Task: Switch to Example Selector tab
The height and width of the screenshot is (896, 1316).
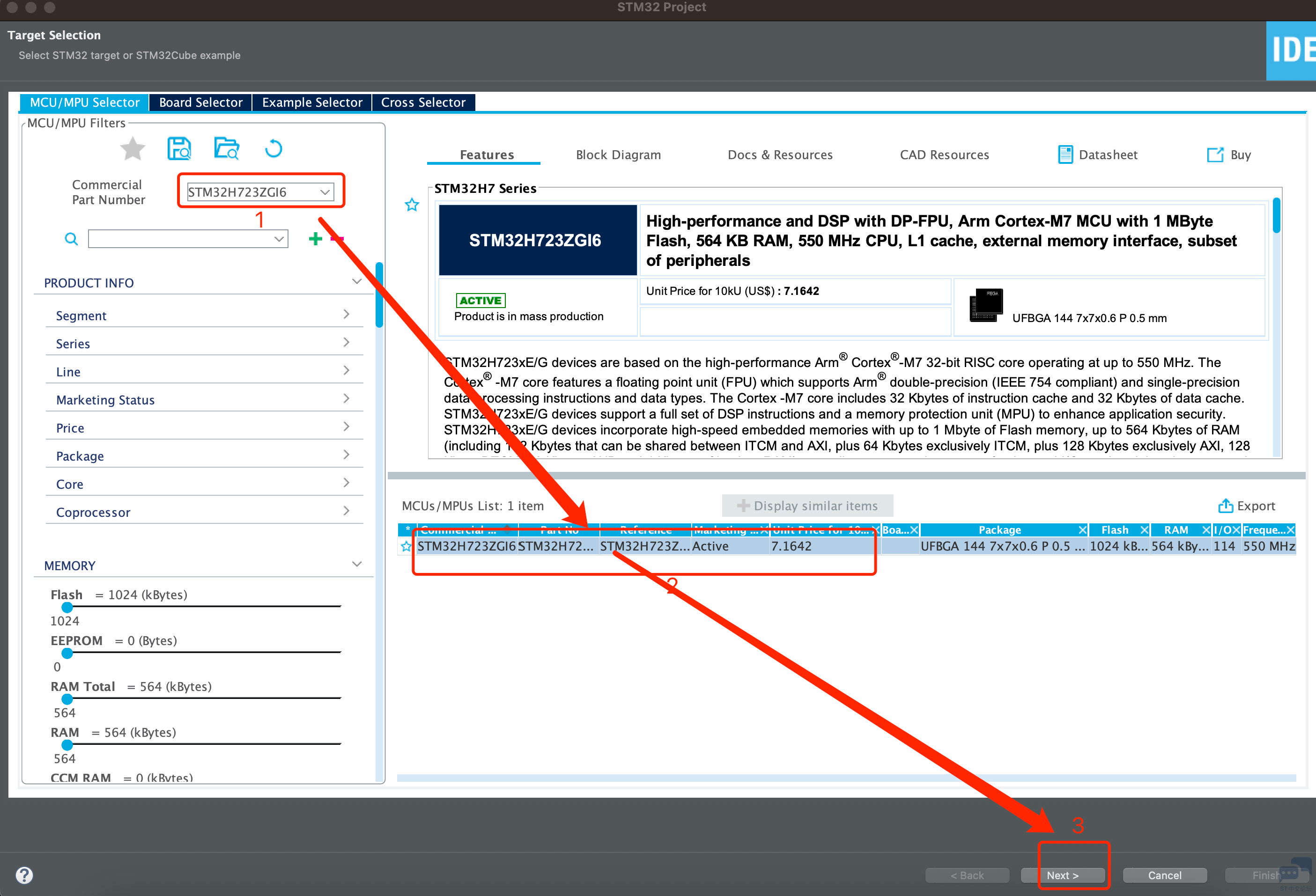Action: (312, 103)
